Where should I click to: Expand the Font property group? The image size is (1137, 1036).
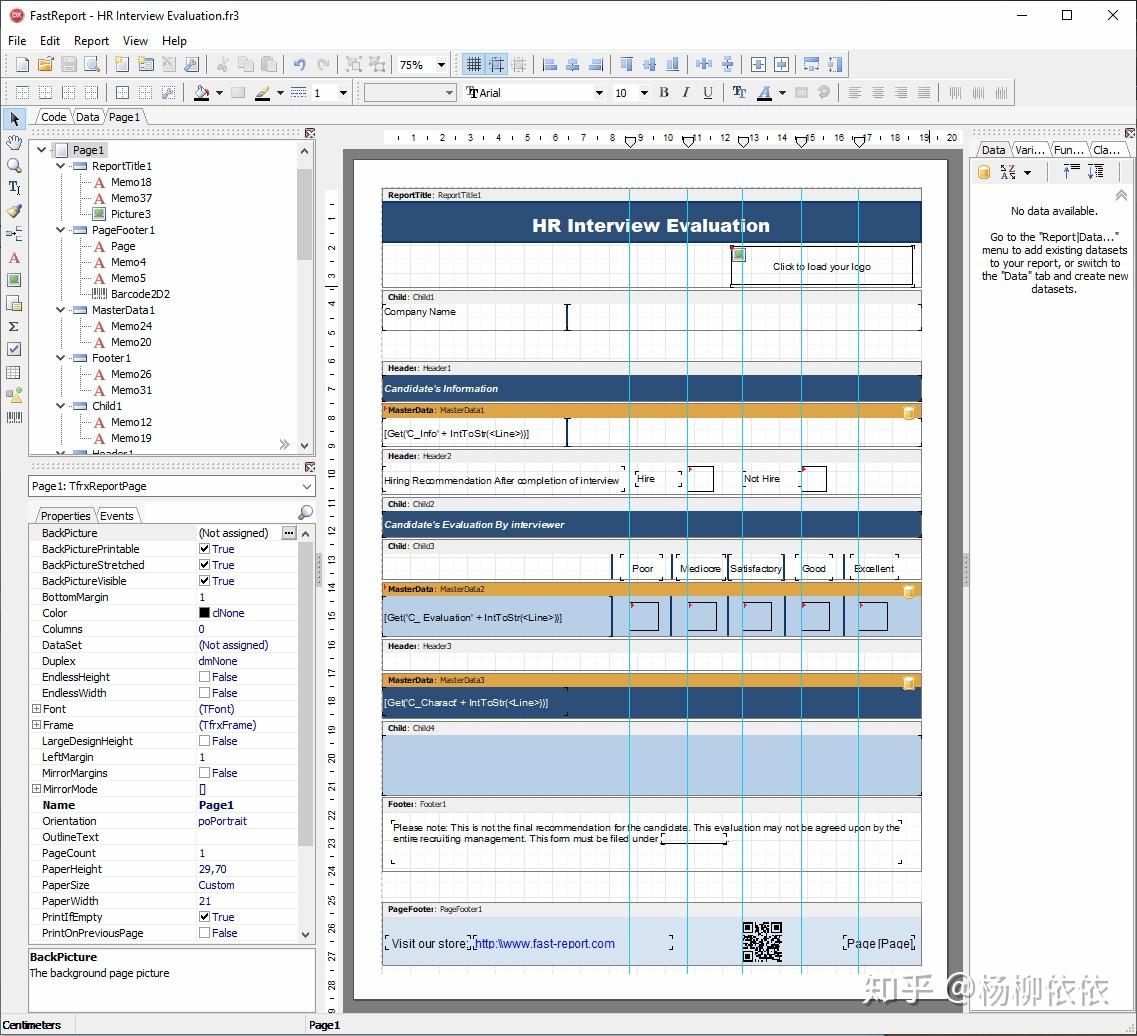pos(36,709)
